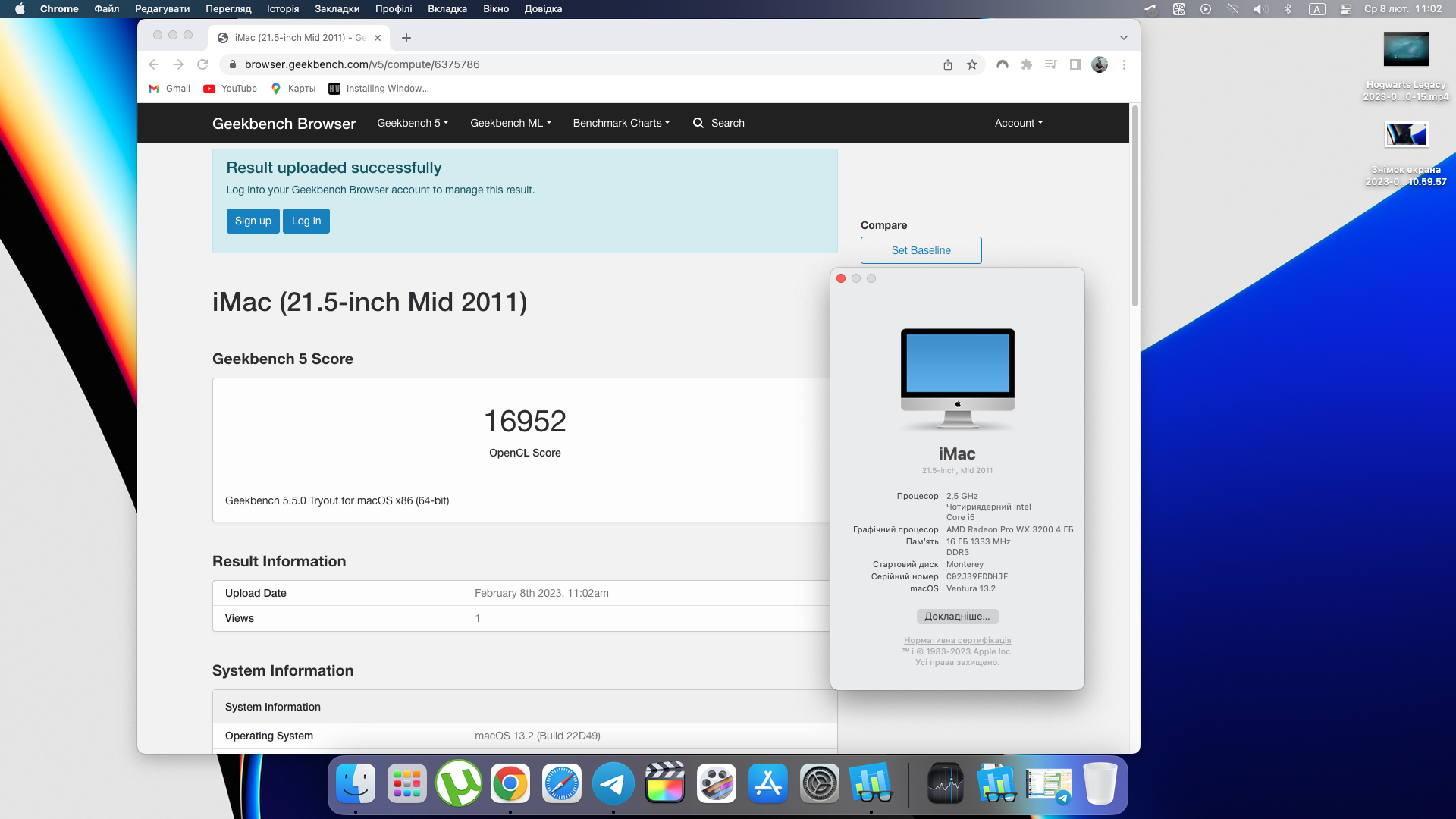
Task: Open the Chrome profile avatar
Action: (1100, 64)
